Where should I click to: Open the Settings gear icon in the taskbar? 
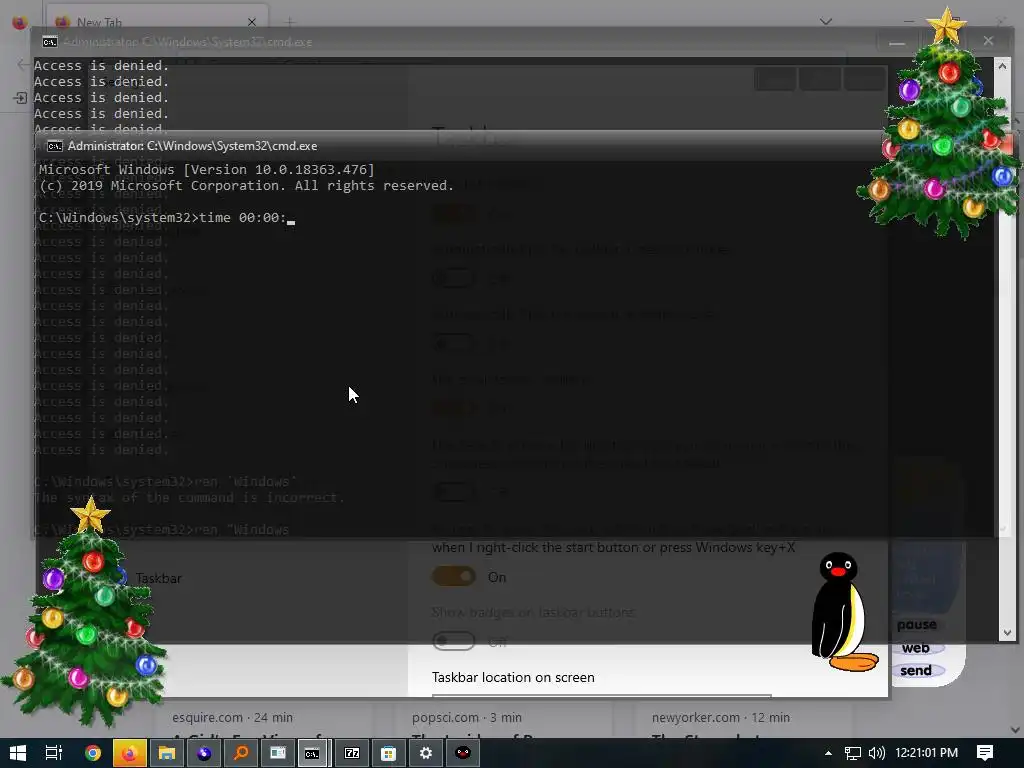click(426, 753)
